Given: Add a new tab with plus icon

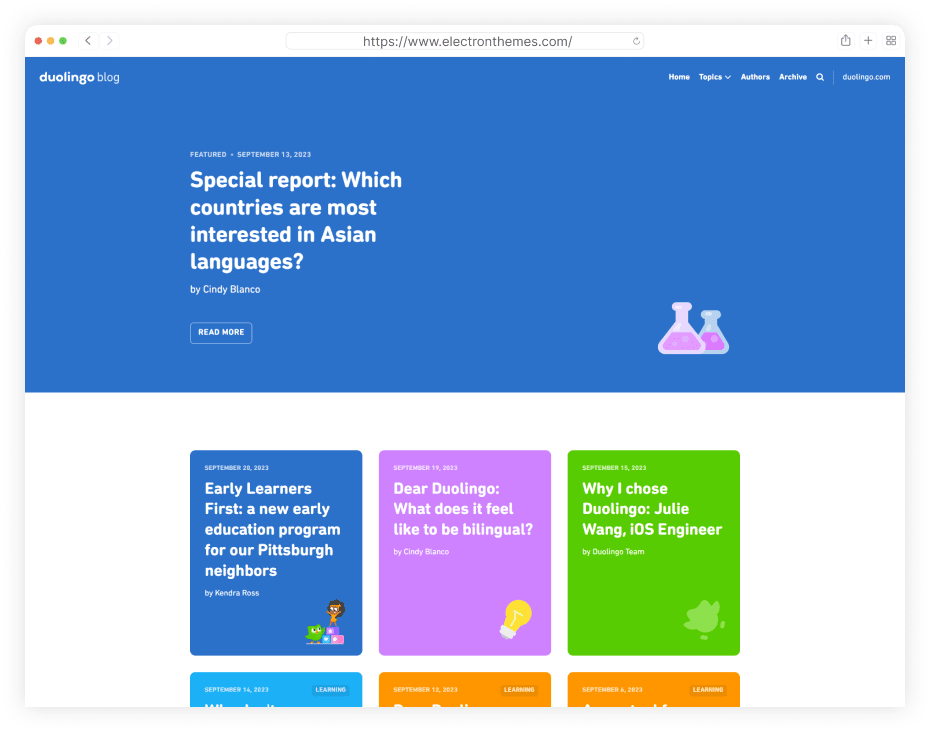Looking at the screenshot, I should (868, 40).
